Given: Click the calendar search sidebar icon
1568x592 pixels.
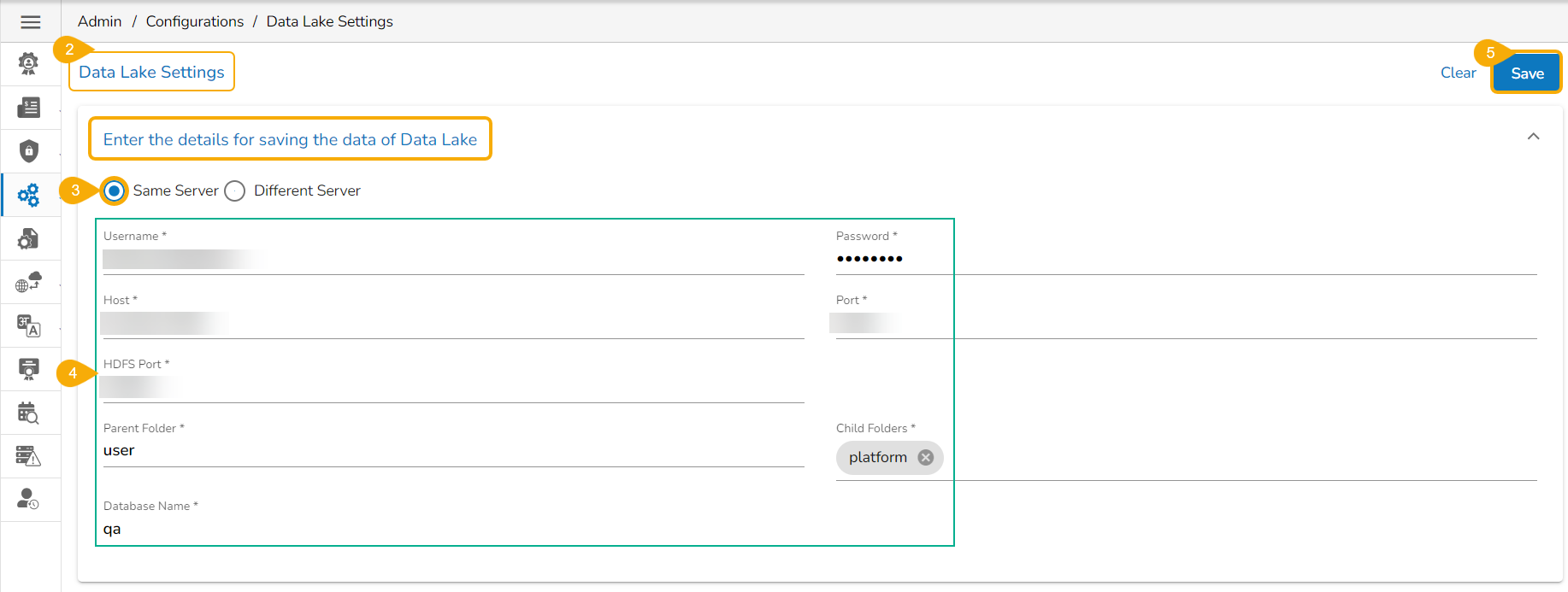Looking at the screenshot, I should click(x=29, y=413).
